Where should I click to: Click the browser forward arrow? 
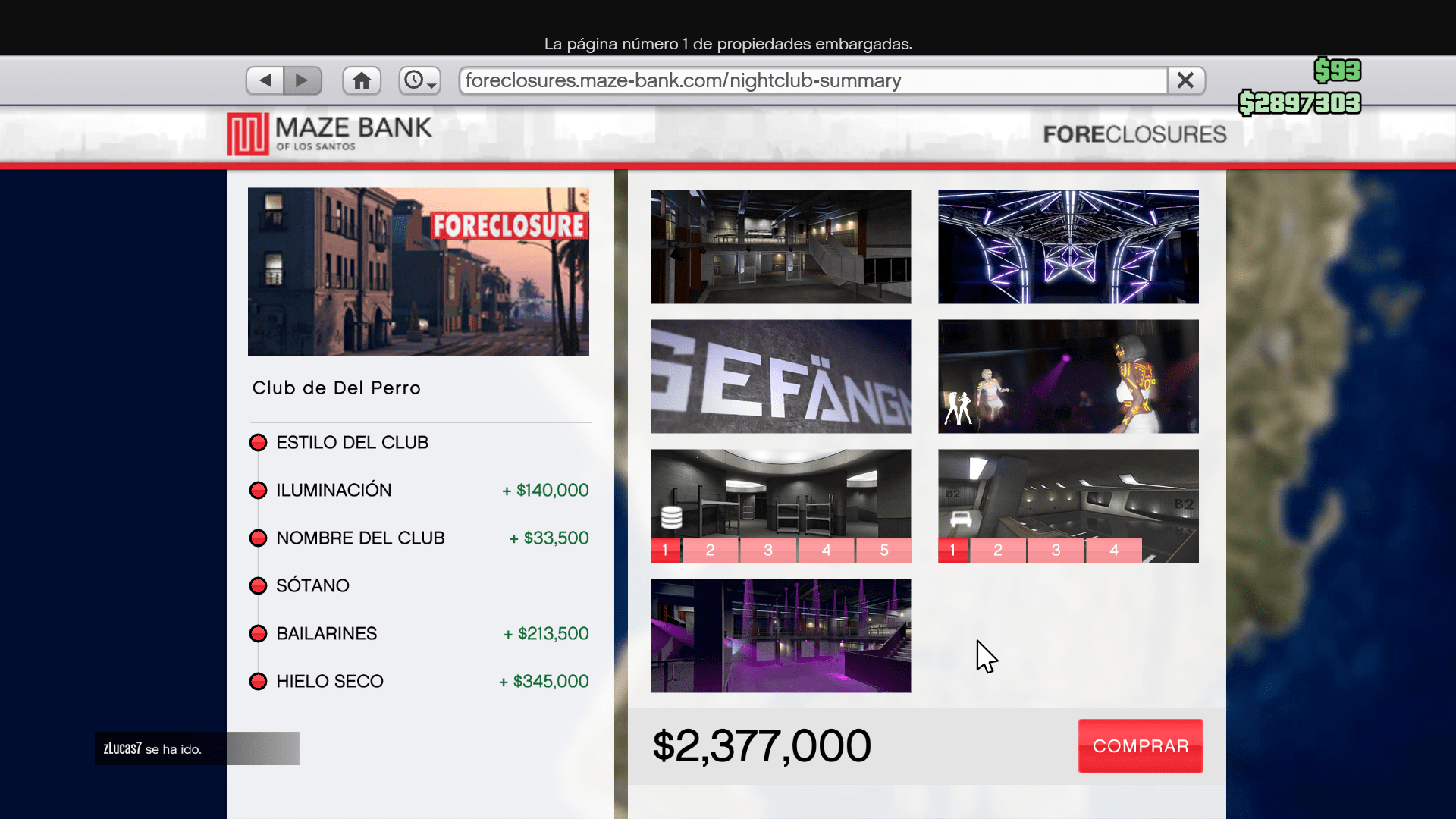click(303, 80)
